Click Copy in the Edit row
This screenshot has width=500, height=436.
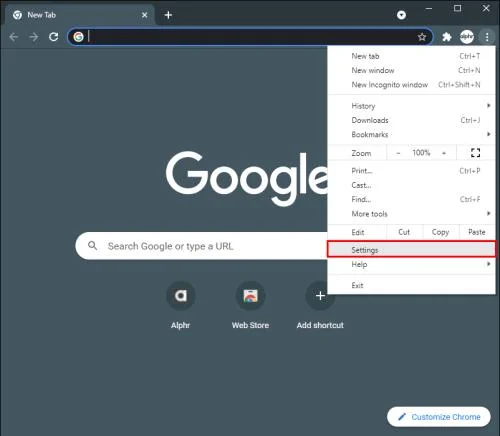coord(441,232)
